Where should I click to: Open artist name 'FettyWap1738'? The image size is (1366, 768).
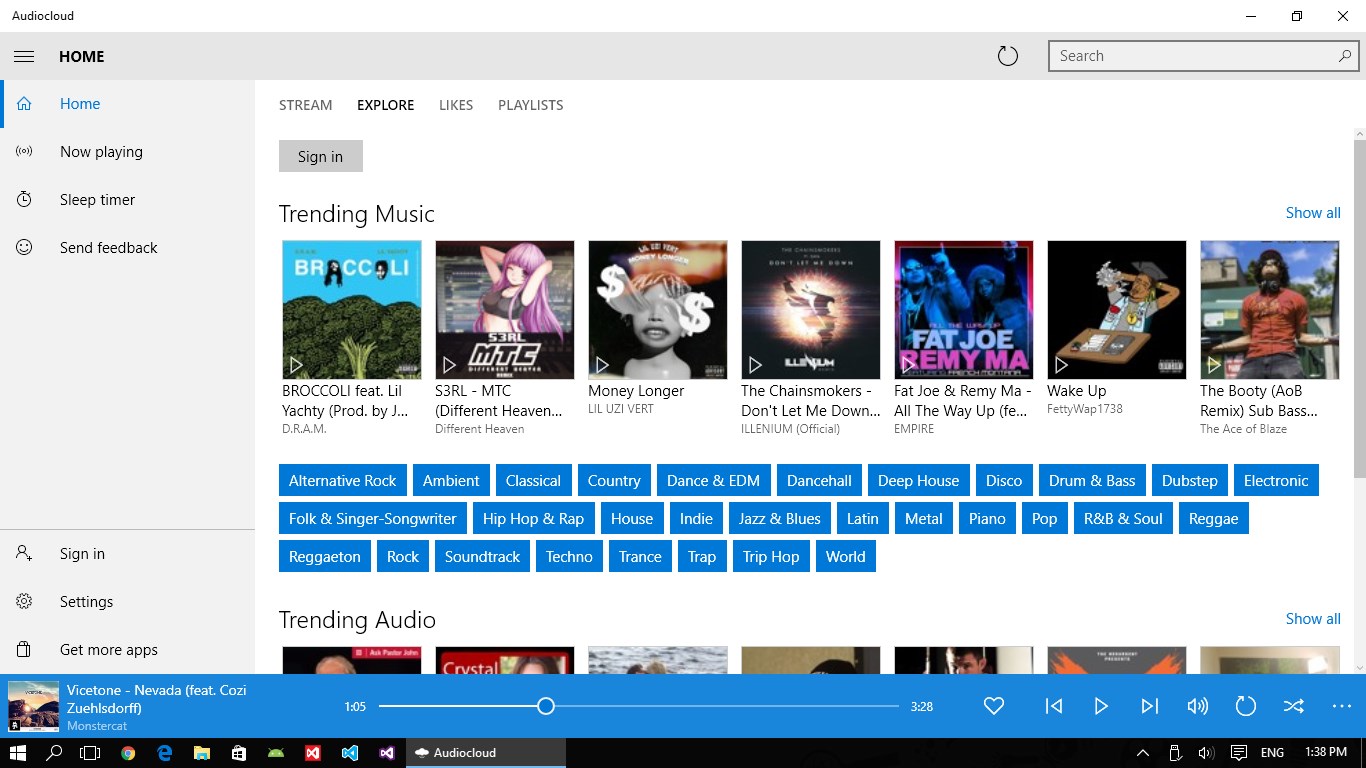pyautogui.click(x=1085, y=409)
